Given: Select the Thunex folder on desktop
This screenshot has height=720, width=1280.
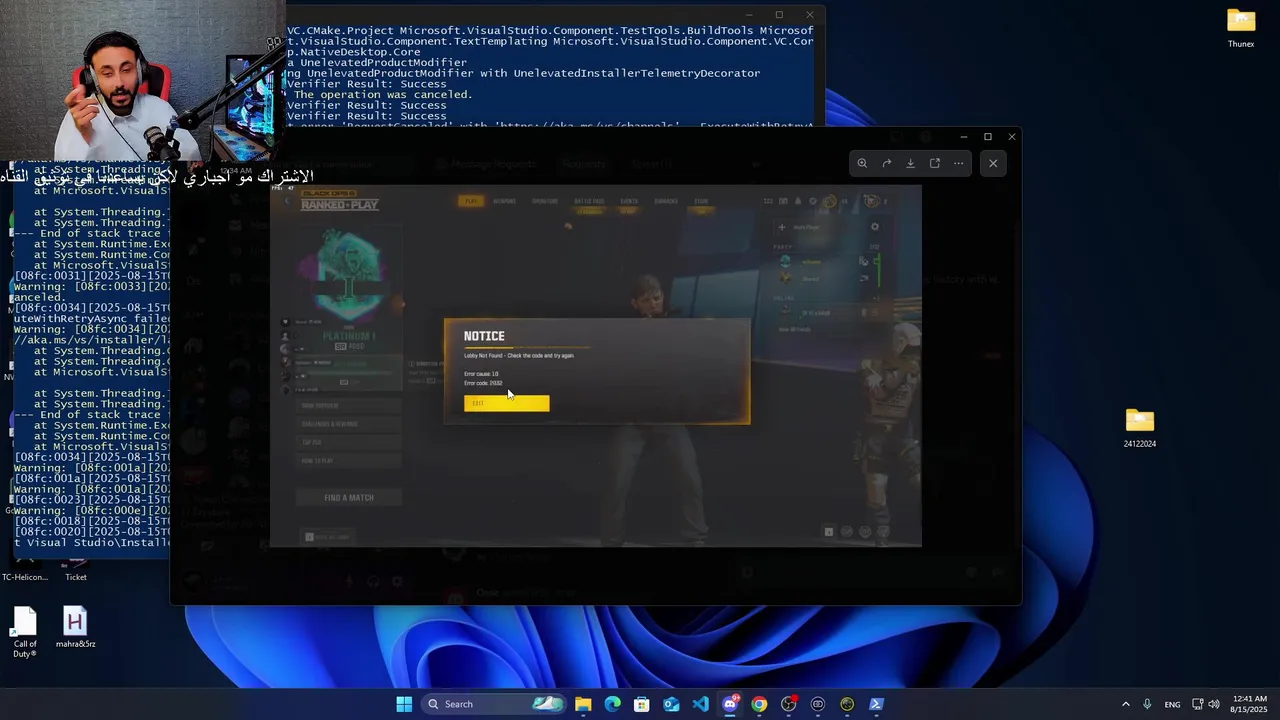Looking at the screenshot, I should 1241,29.
